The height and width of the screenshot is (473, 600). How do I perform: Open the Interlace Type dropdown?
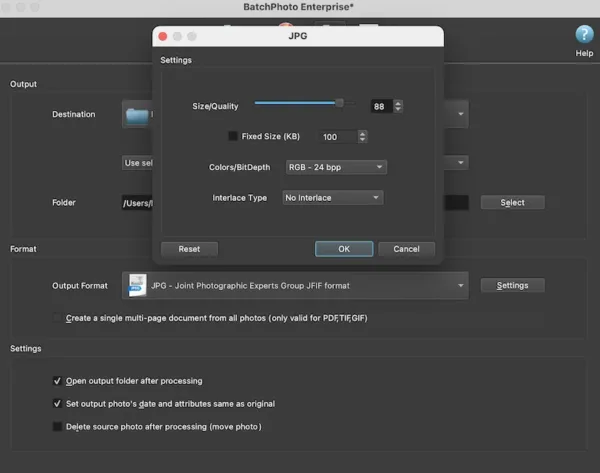(333, 198)
